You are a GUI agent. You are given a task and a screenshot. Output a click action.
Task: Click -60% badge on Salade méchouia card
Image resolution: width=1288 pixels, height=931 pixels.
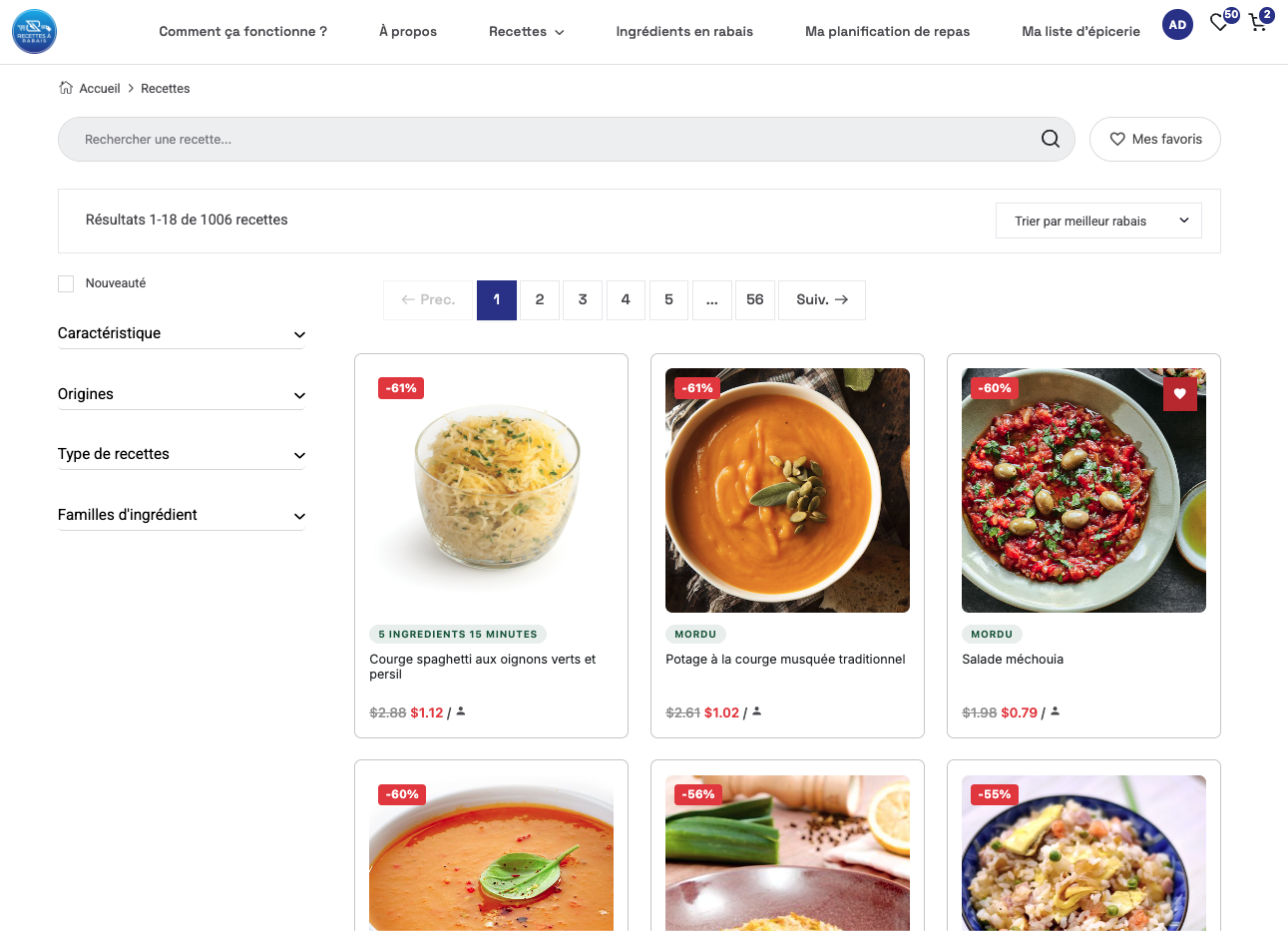pyautogui.click(x=995, y=388)
